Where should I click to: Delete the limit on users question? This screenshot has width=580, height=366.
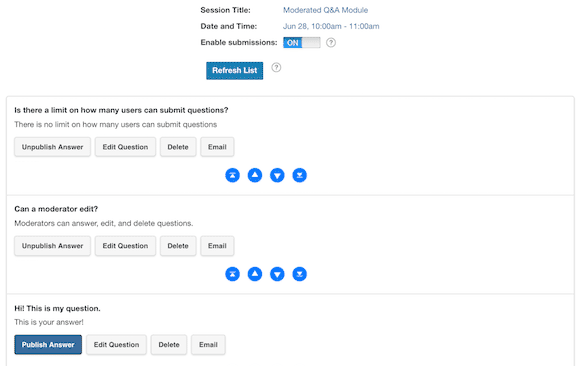tap(178, 147)
